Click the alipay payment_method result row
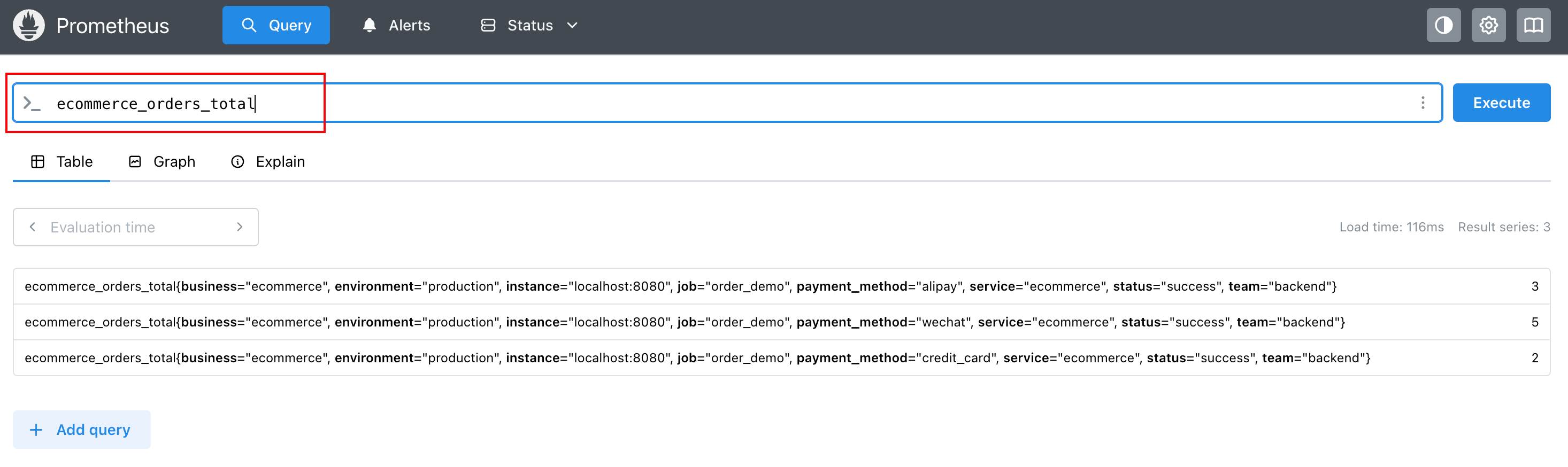 click(680, 286)
